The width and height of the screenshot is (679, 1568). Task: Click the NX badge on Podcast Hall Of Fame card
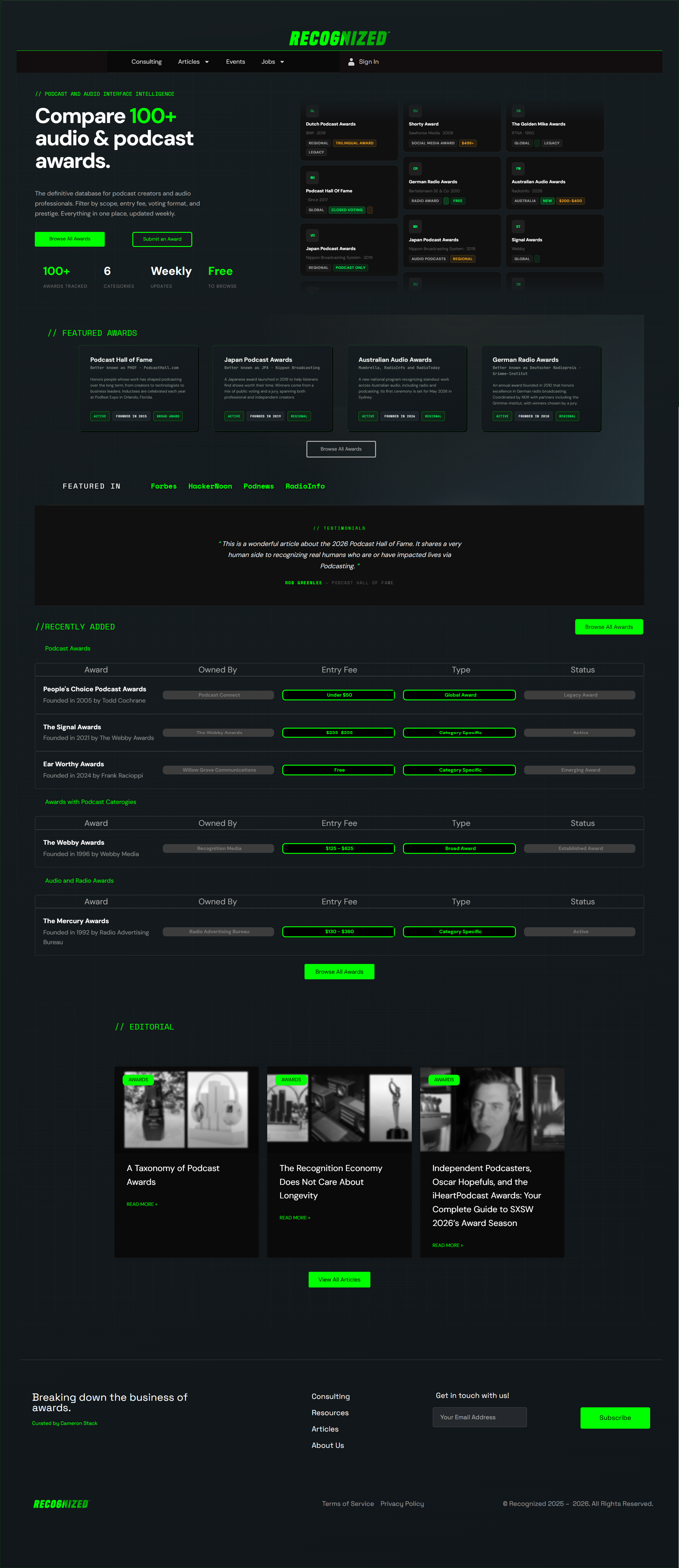tap(312, 178)
